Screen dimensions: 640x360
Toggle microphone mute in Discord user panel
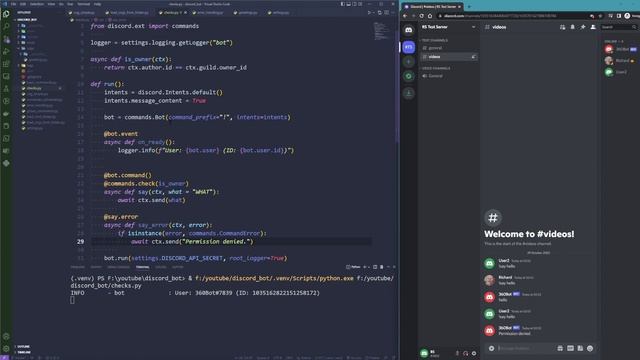(x=457, y=353)
